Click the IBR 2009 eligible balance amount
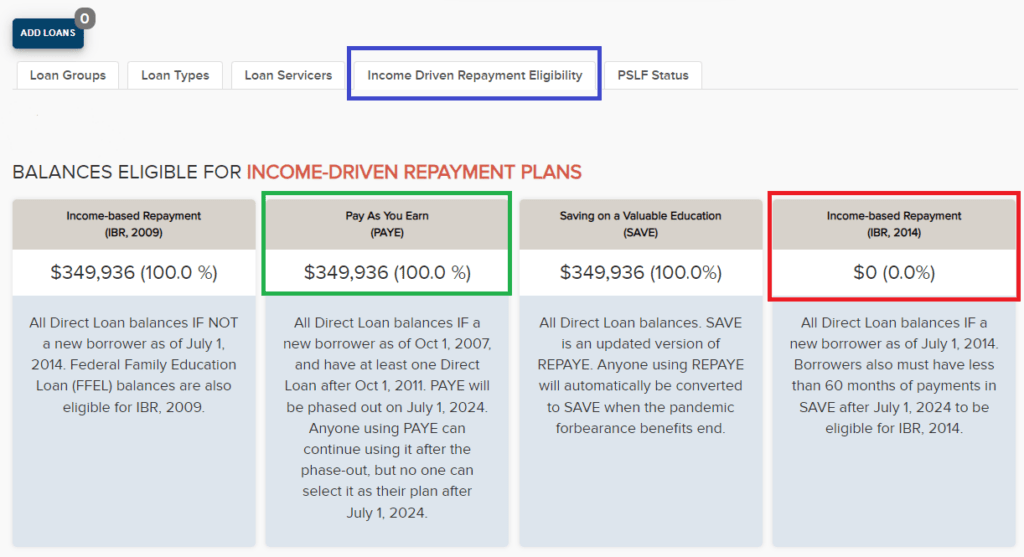 [134, 272]
